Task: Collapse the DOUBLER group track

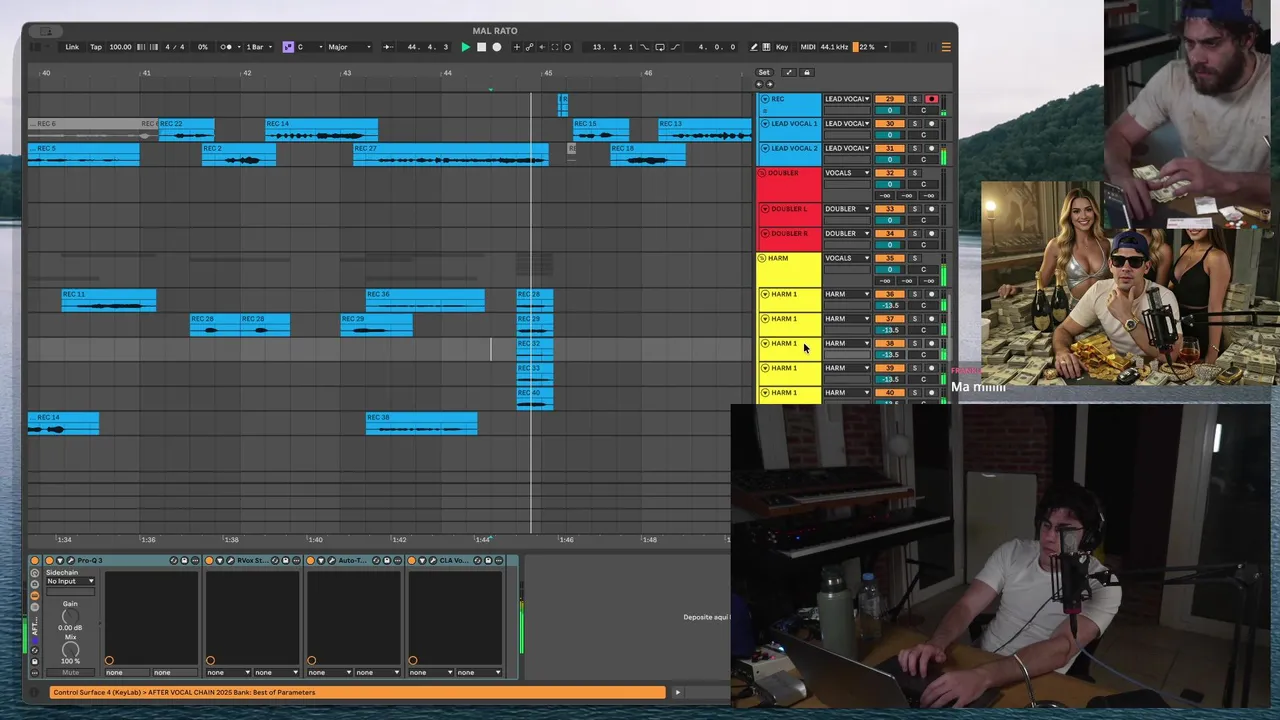Action: pyautogui.click(x=762, y=173)
